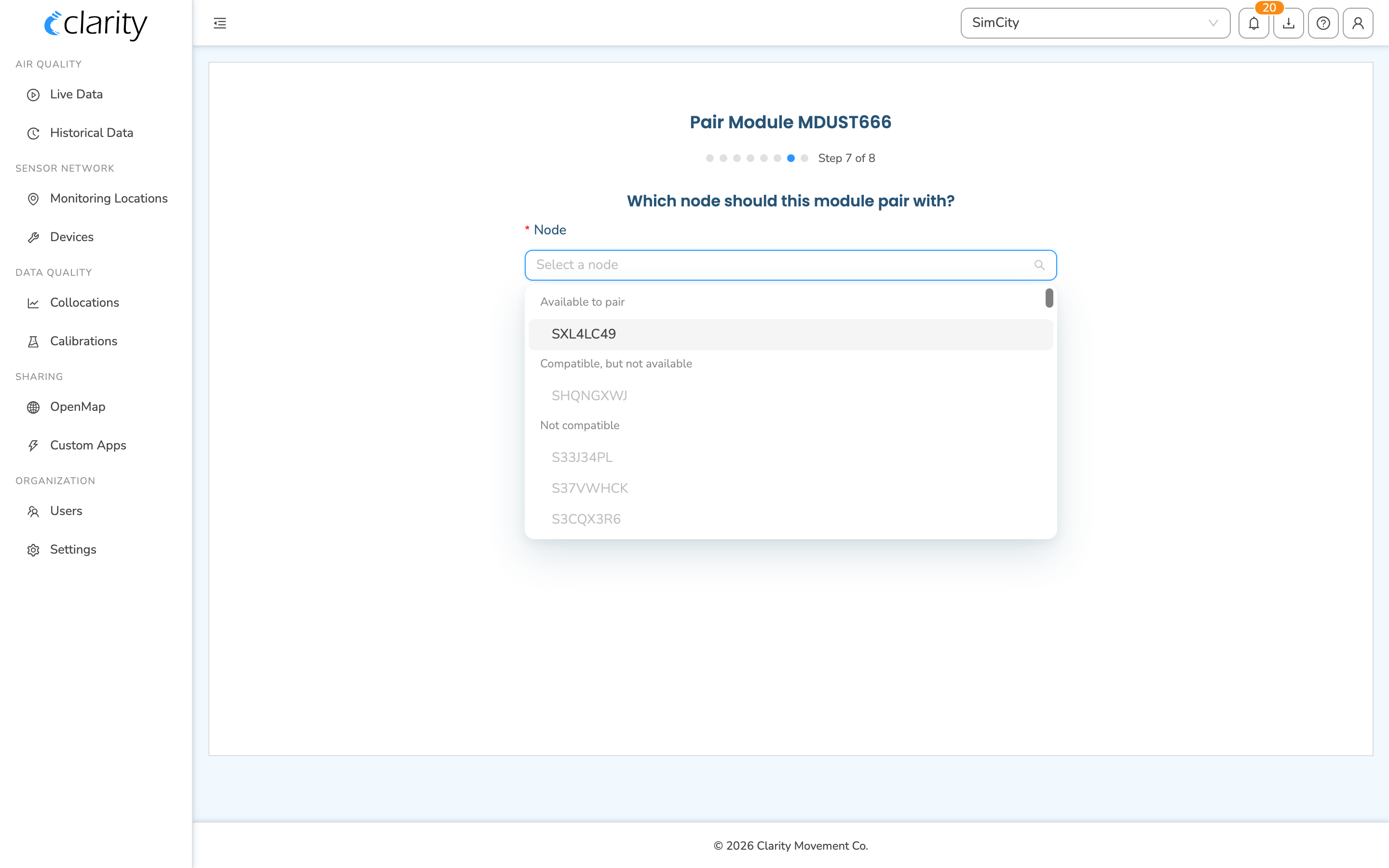Click the Live Data play icon
The height and width of the screenshot is (868, 1389).
pos(33,95)
